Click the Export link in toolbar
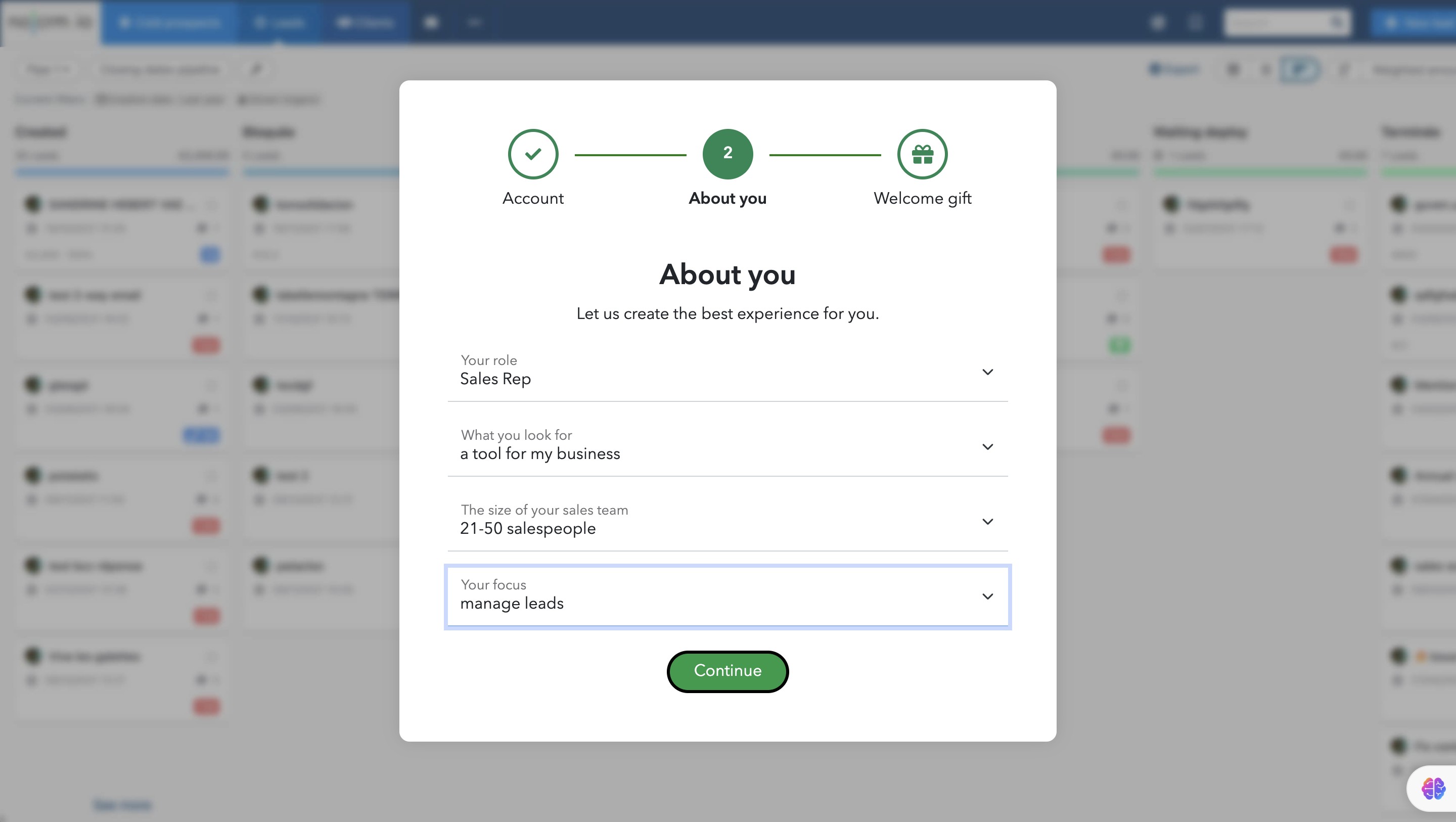 [x=1174, y=70]
